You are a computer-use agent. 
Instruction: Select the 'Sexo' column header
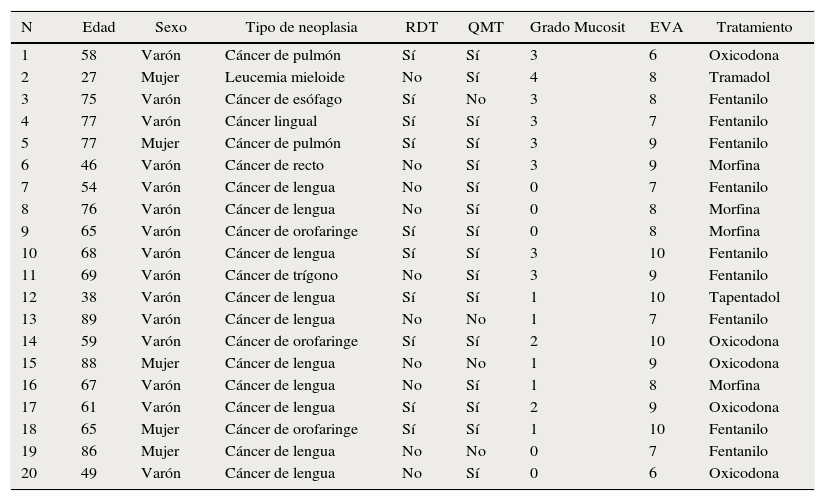170,28
